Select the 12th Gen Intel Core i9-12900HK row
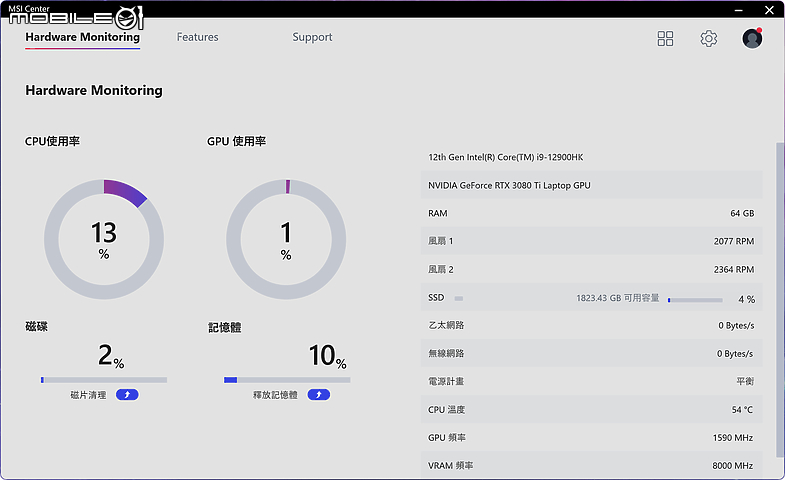 pos(592,157)
